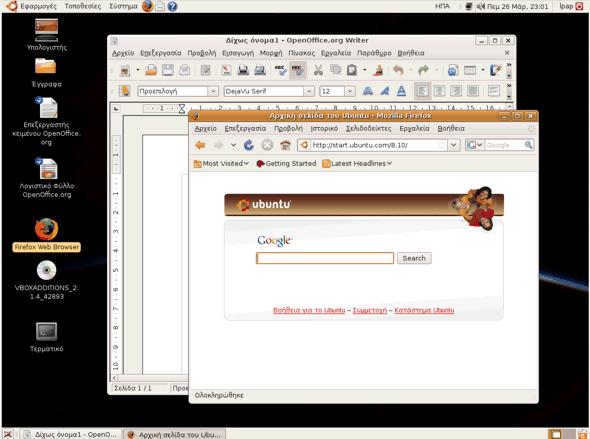The height and width of the screenshot is (439, 590).
Task: Toggle Italic formatting in Writer
Action: click(x=385, y=91)
